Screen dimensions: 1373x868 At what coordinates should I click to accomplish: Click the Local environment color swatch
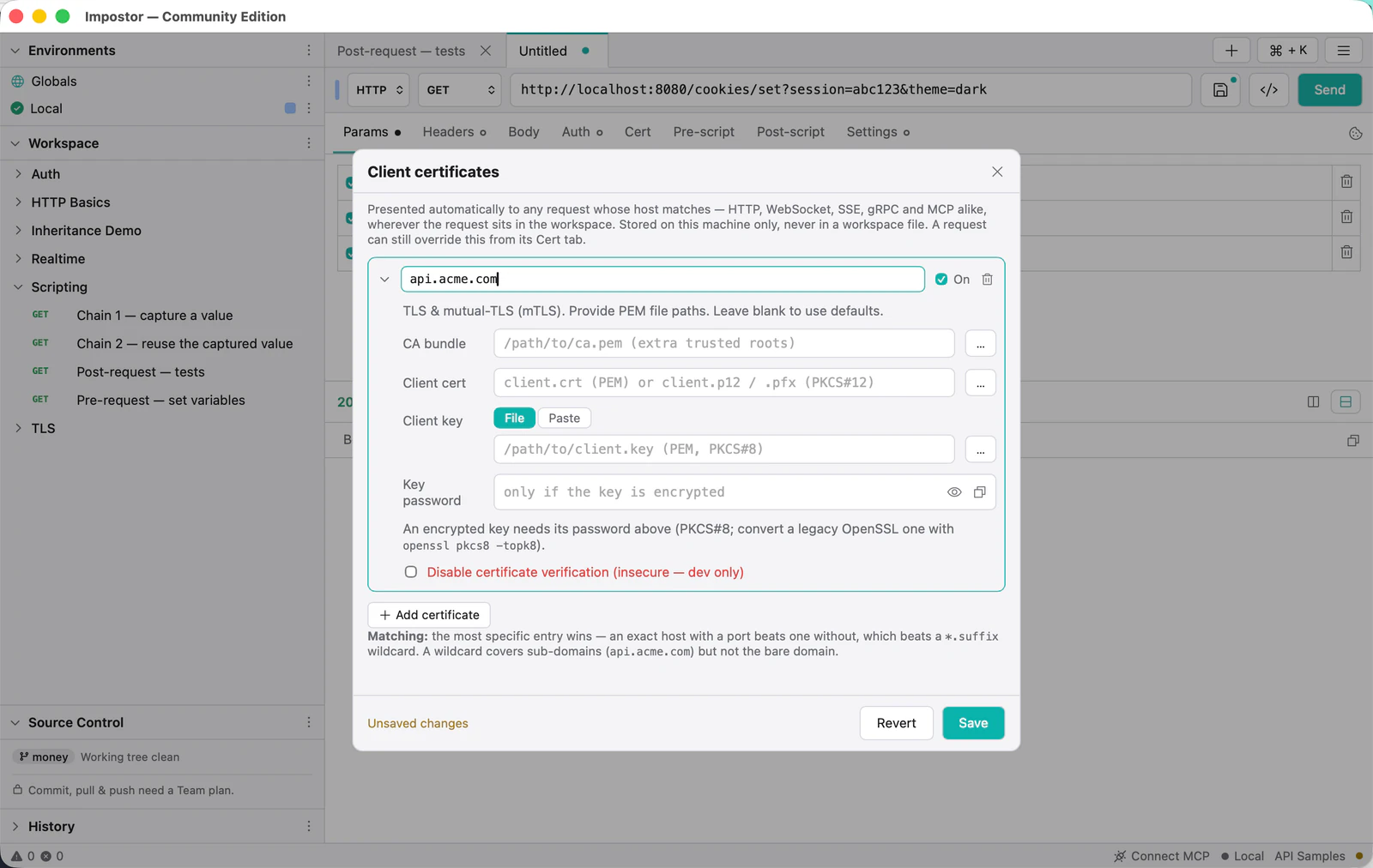click(290, 108)
